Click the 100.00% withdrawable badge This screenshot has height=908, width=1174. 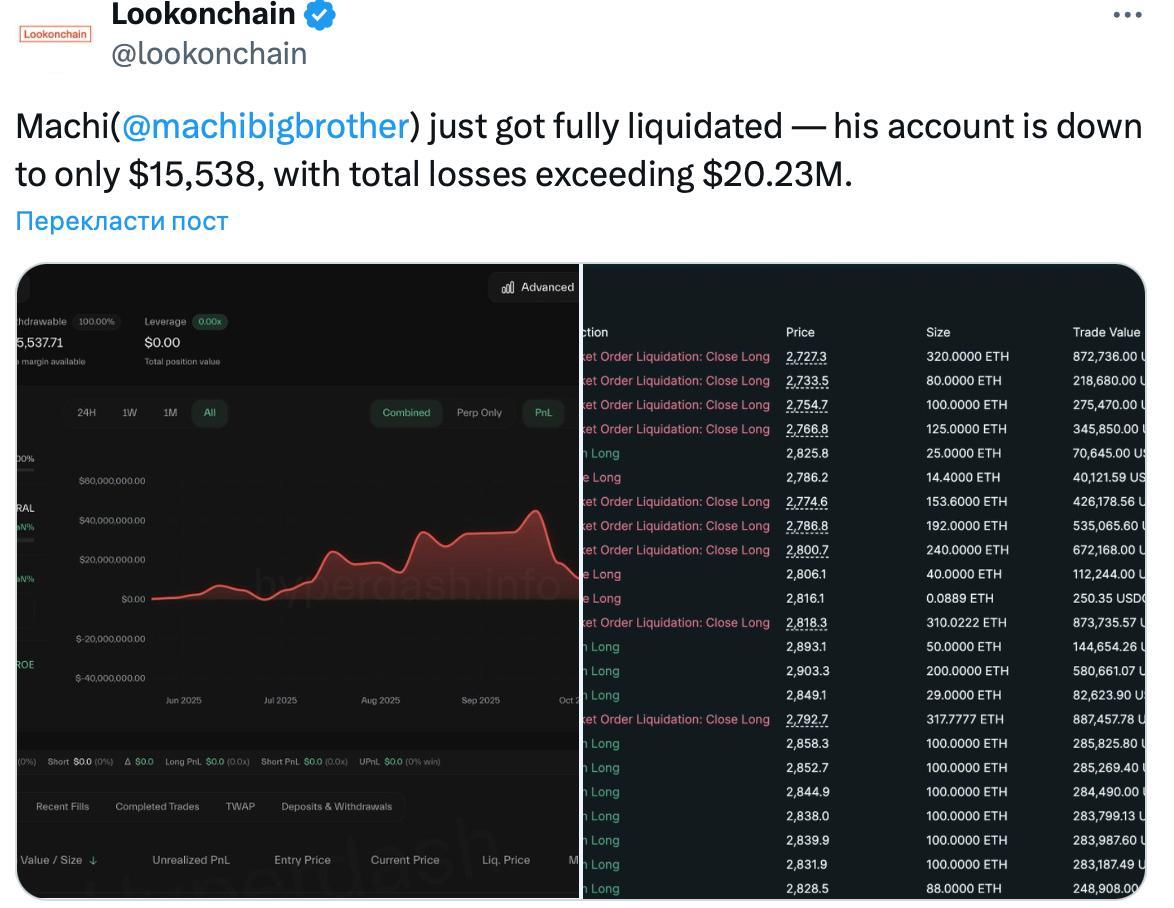click(96, 322)
